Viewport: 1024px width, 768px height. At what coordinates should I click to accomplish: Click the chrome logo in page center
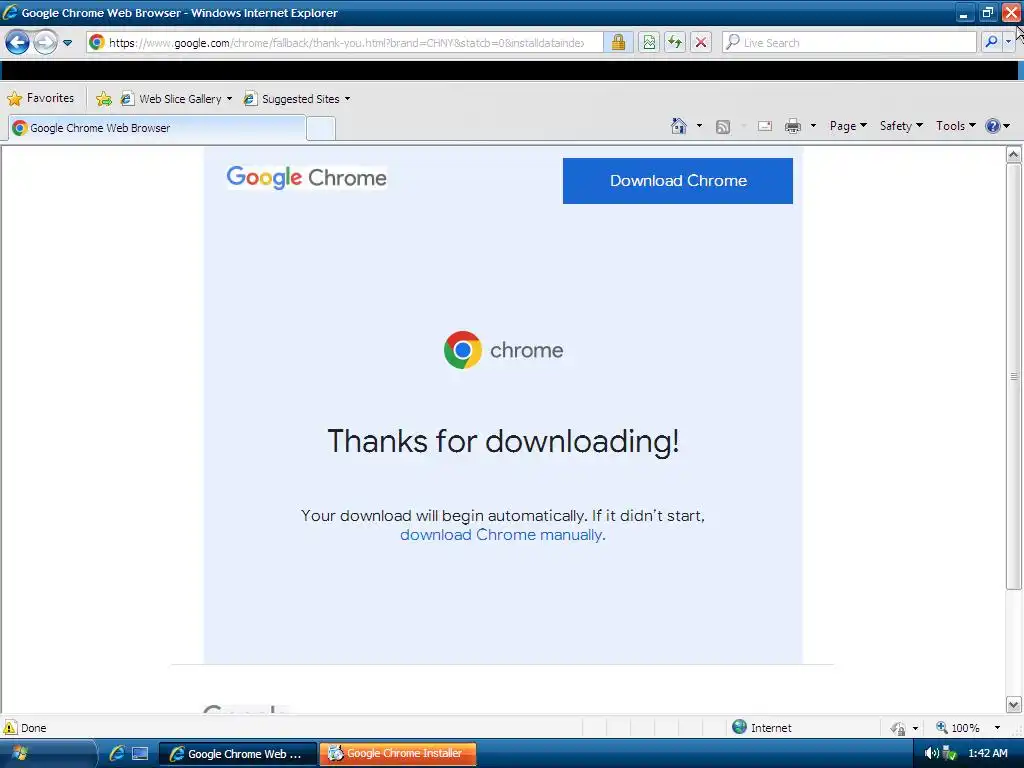click(503, 350)
